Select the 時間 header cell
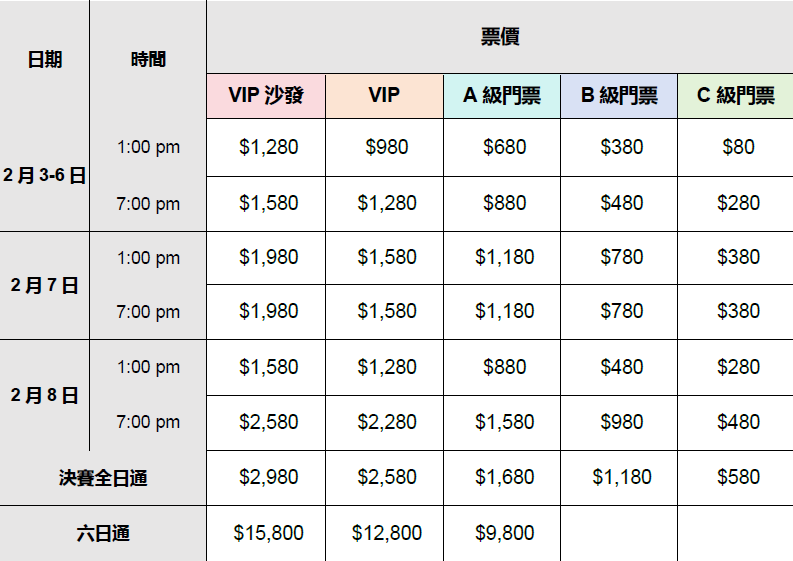 pyautogui.click(x=148, y=59)
